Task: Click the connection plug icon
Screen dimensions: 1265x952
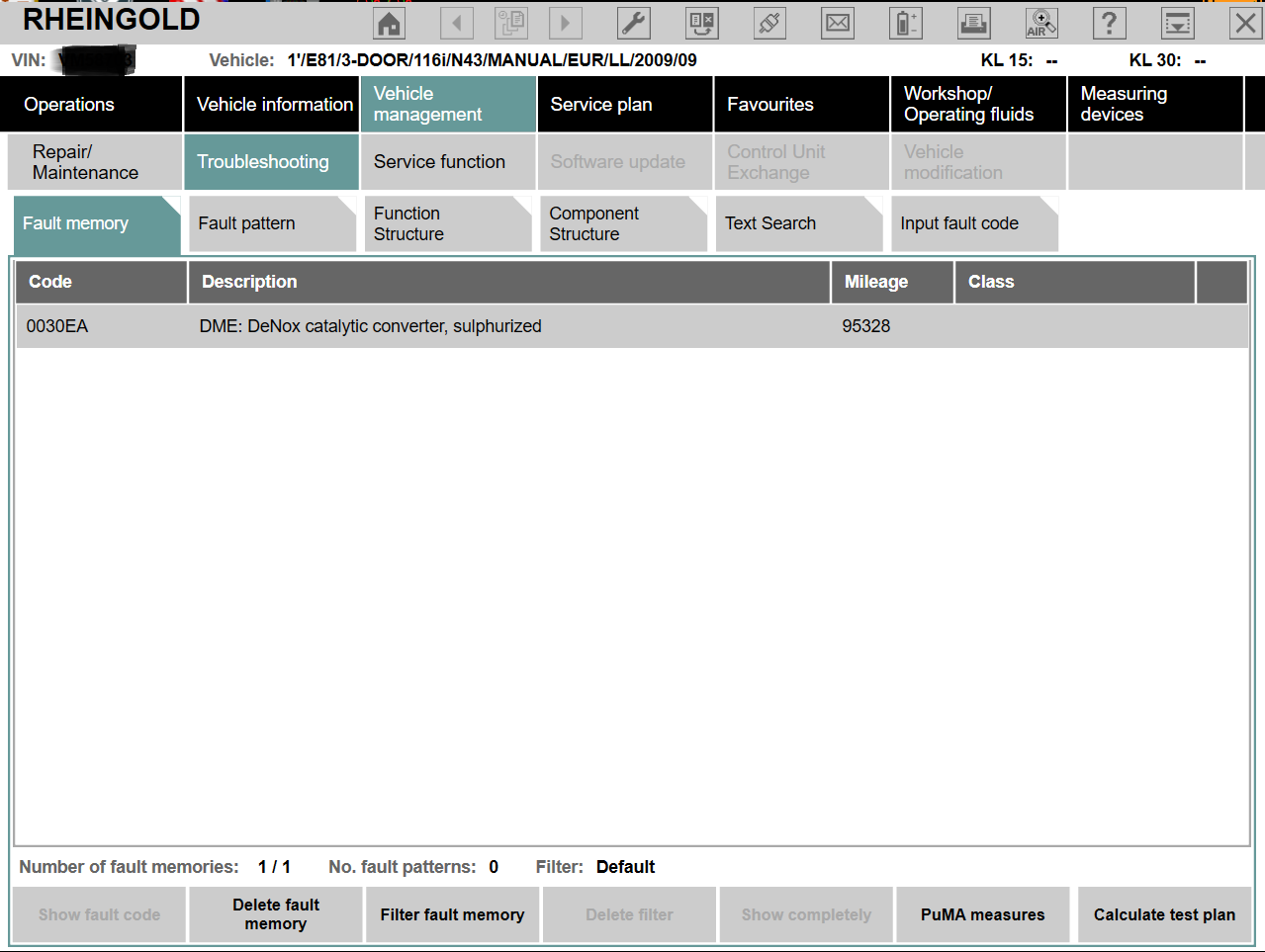Action: [769, 23]
